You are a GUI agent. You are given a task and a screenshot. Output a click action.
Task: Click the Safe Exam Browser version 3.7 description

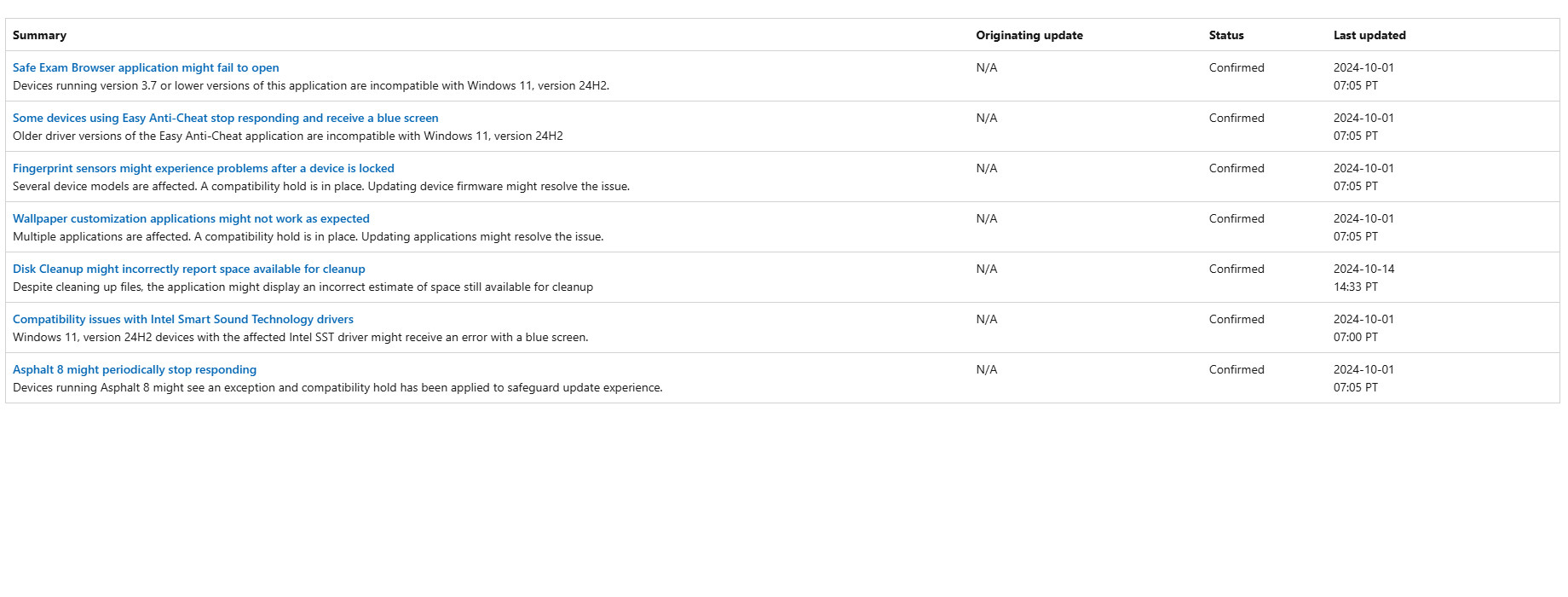[x=310, y=86]
